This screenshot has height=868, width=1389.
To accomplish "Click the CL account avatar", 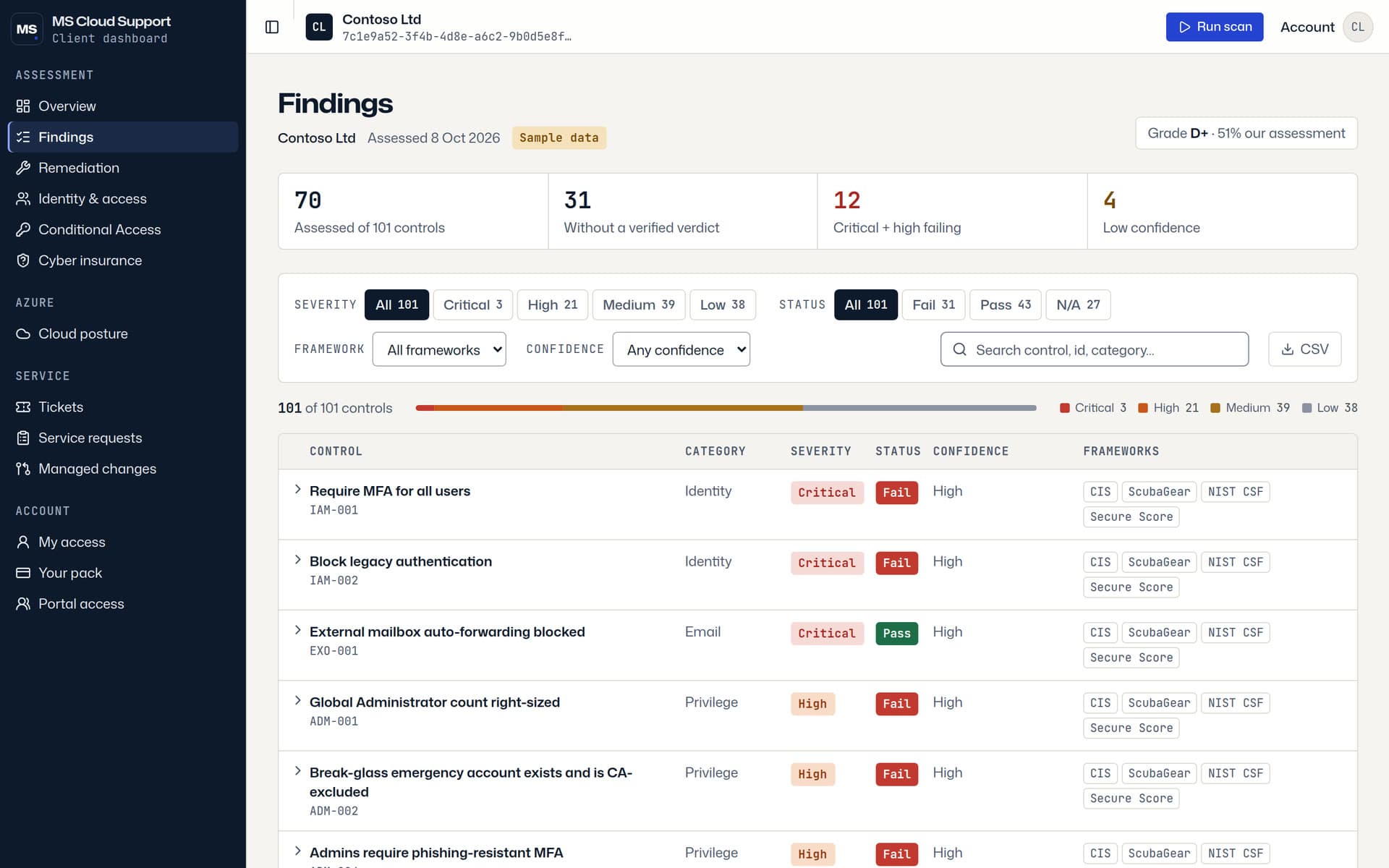I will 1357,27.
